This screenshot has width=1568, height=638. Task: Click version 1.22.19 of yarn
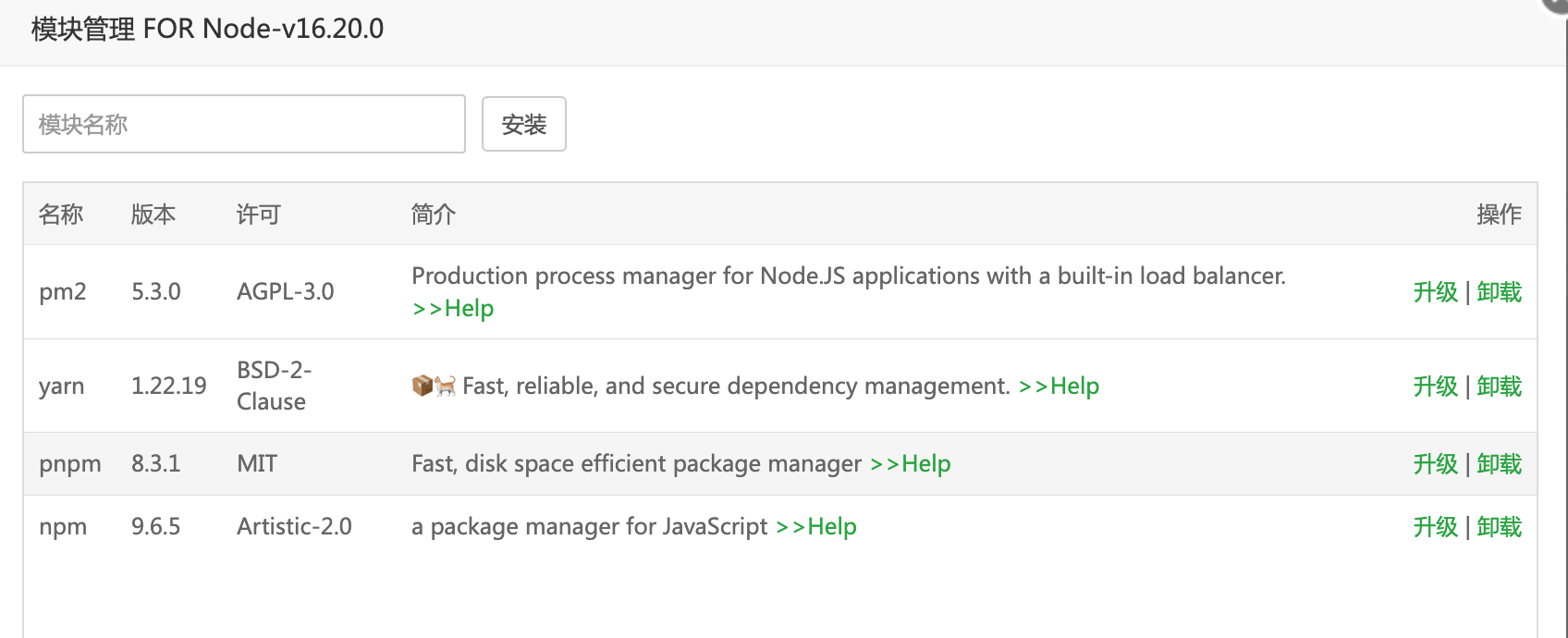pyautogui.click(x=169, y=386)
